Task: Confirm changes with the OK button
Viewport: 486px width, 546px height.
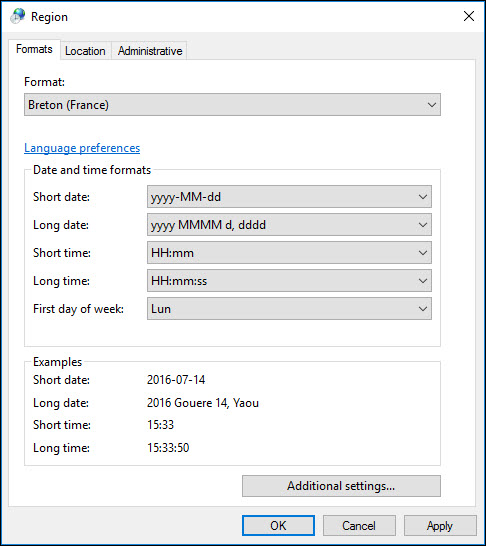Action: coord(278,525)
